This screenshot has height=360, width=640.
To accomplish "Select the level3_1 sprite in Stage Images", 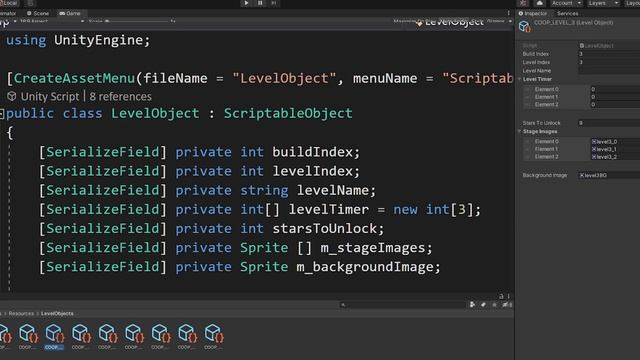I will (615, 149).
